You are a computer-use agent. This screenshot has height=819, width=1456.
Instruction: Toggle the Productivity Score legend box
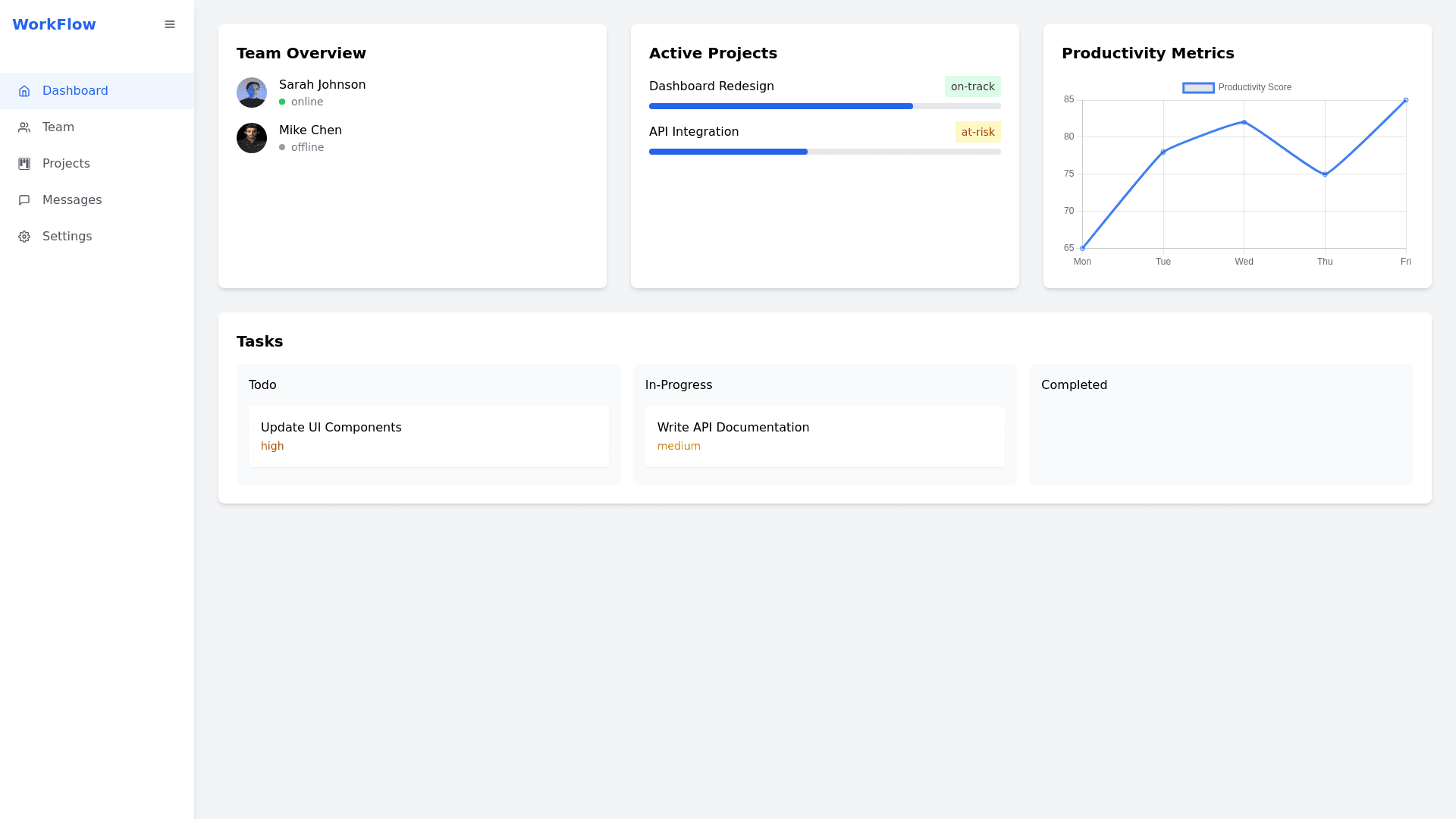tap(1198, 88)
